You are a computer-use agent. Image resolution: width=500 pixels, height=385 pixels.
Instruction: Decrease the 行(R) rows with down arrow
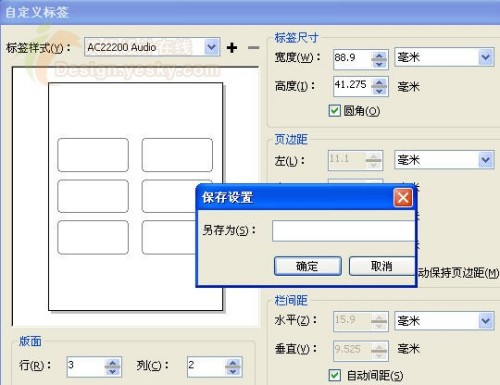click(113, 371)
